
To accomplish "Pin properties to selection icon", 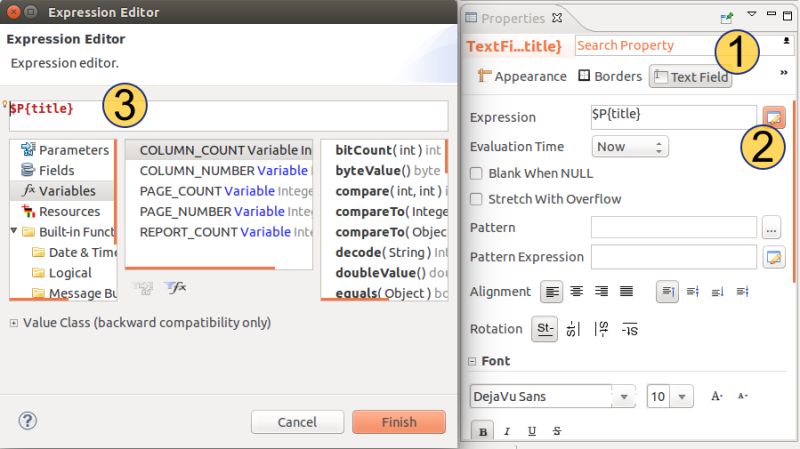I will tap(727, 18).
